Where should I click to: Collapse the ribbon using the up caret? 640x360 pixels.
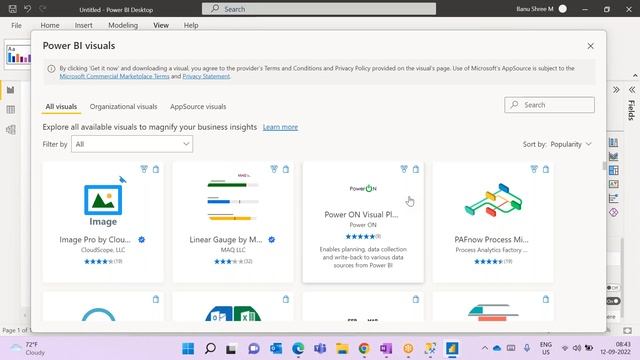tap(635, 76)
